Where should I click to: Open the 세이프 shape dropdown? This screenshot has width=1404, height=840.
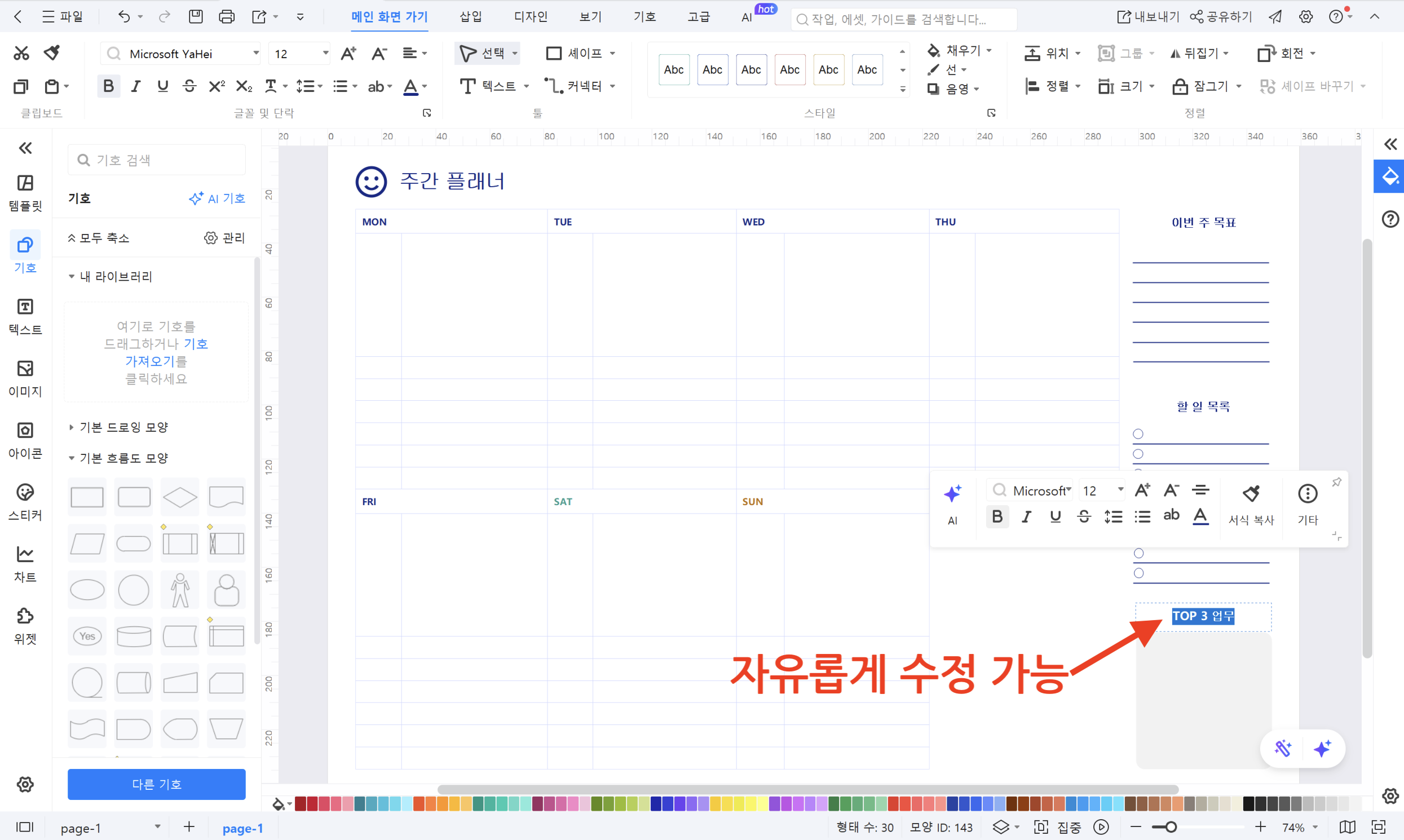click(612, 53)
